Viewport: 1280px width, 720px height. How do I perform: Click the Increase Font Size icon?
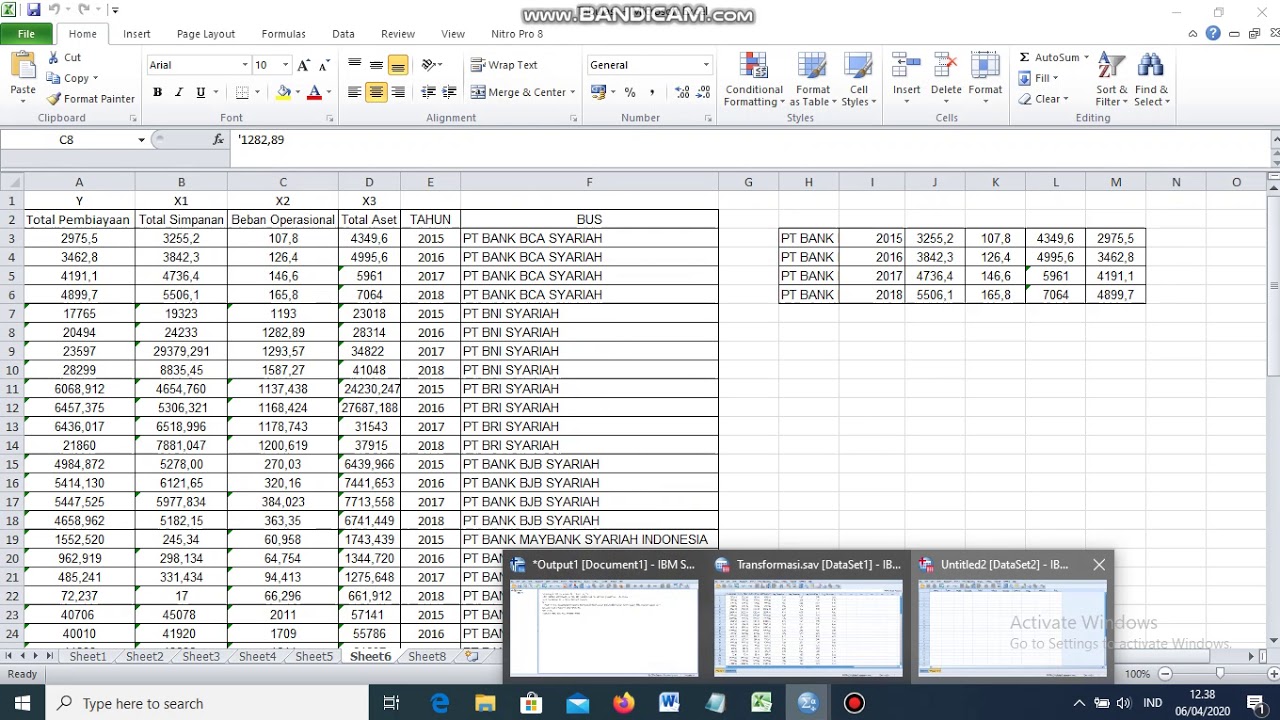pos(303,65)
